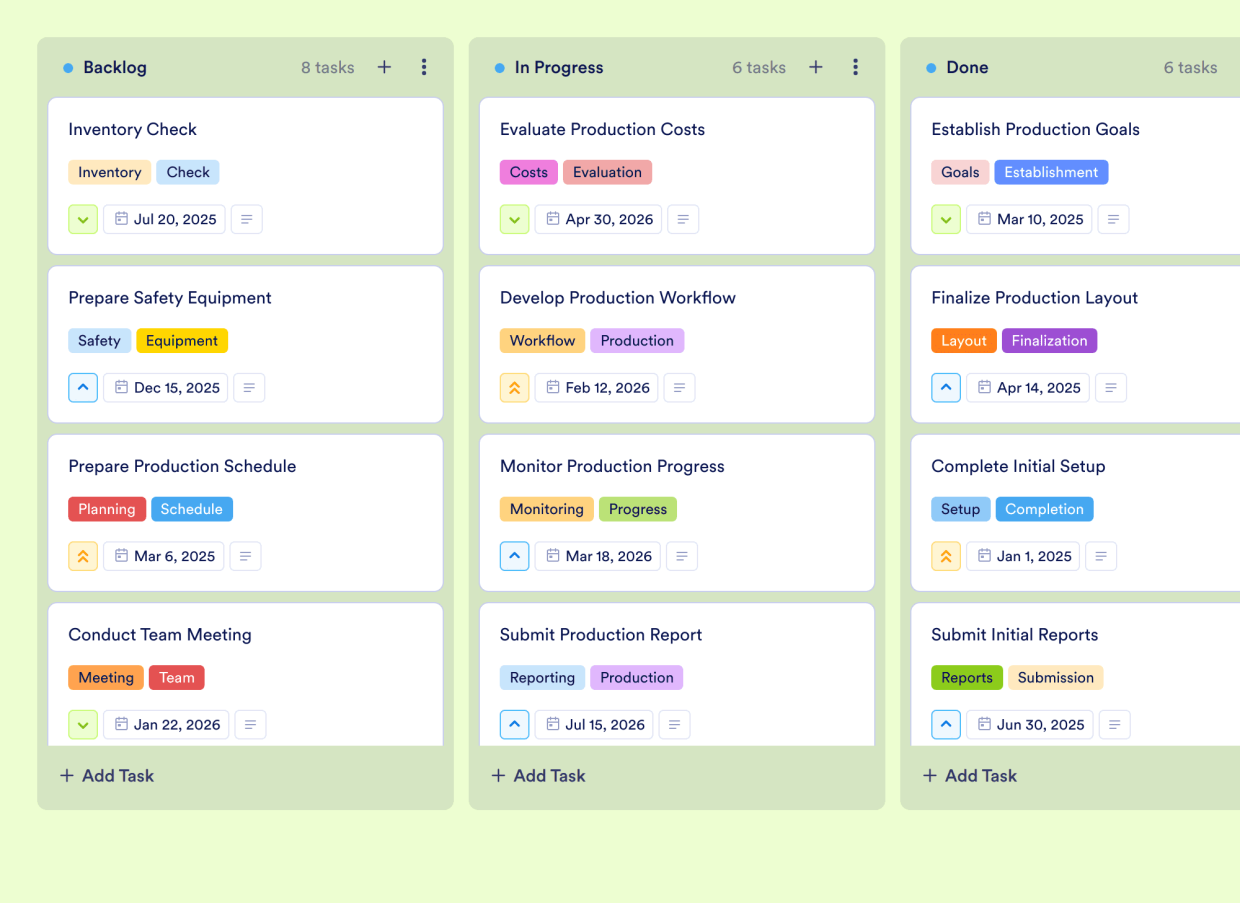
Task: Toggle medium priority on Monitor Production Progress
Action: tap(514, 556)
